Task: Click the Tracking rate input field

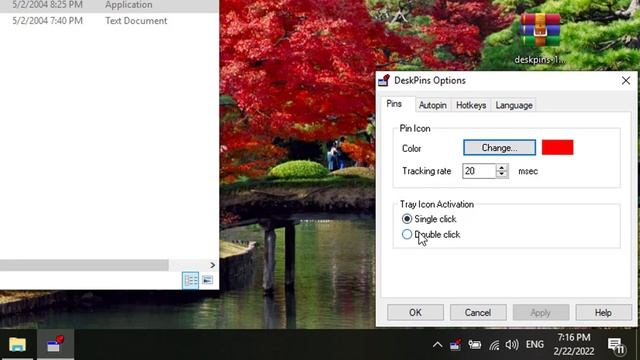Action: click(x=479, y=171)
